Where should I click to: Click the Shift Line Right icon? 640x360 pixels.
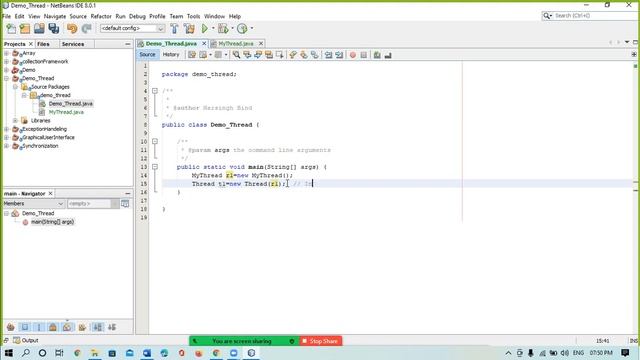pyautogui.click(x=339, y=55)
